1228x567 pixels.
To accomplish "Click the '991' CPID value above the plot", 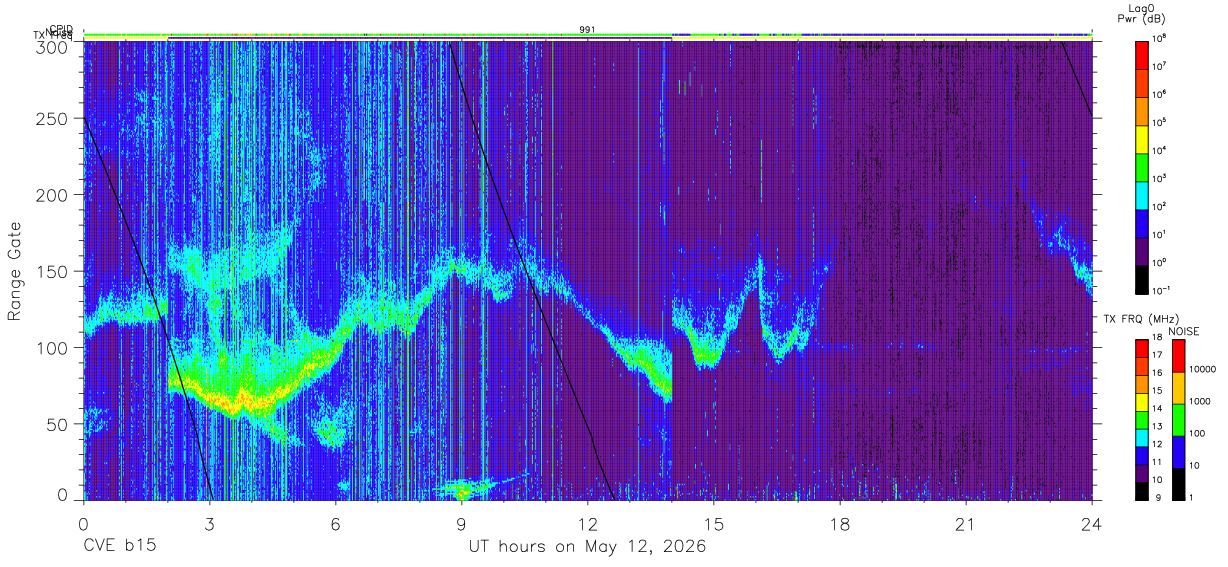I will coord(588,30).
